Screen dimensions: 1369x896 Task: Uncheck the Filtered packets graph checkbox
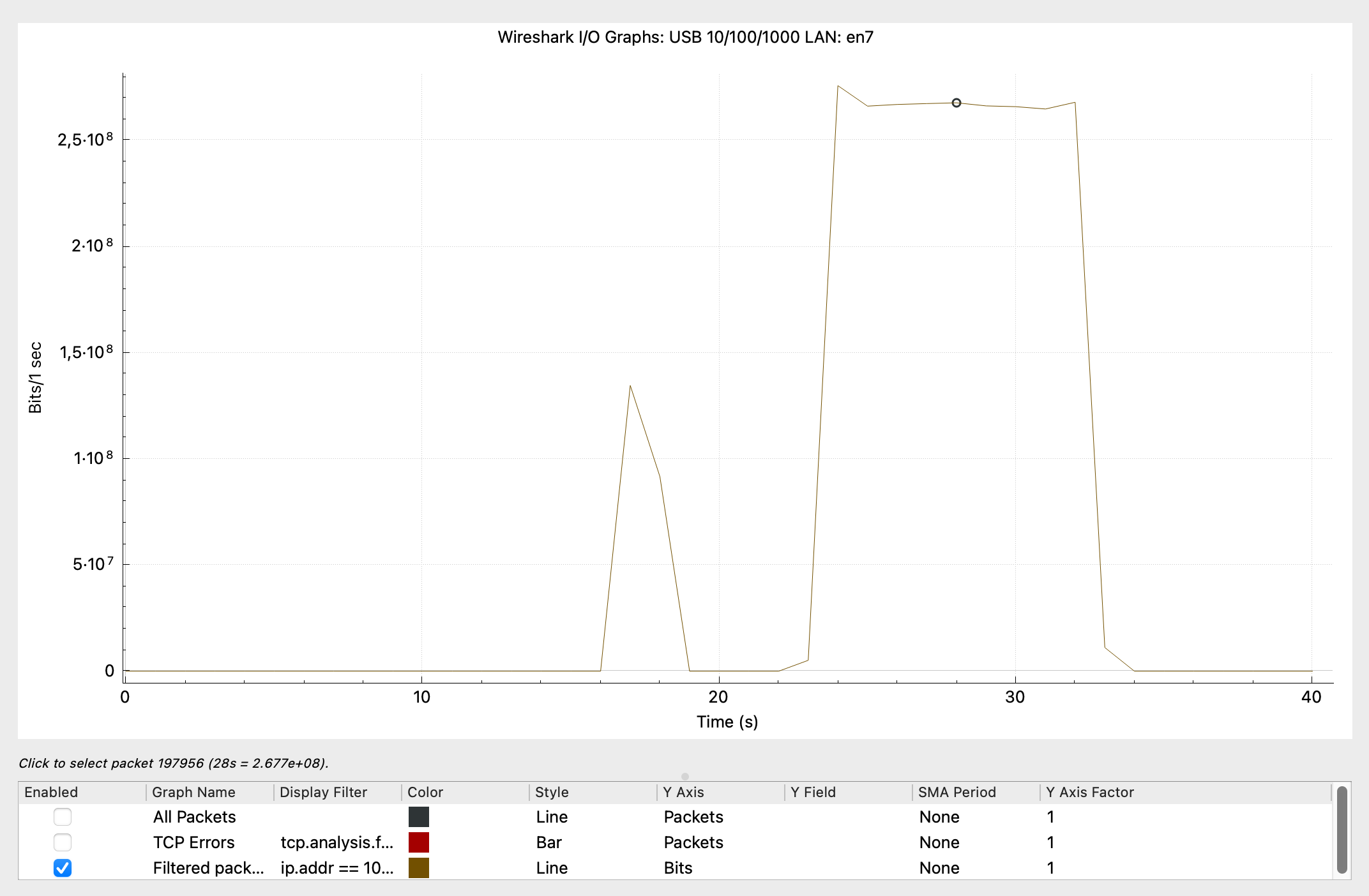point(63,868)
